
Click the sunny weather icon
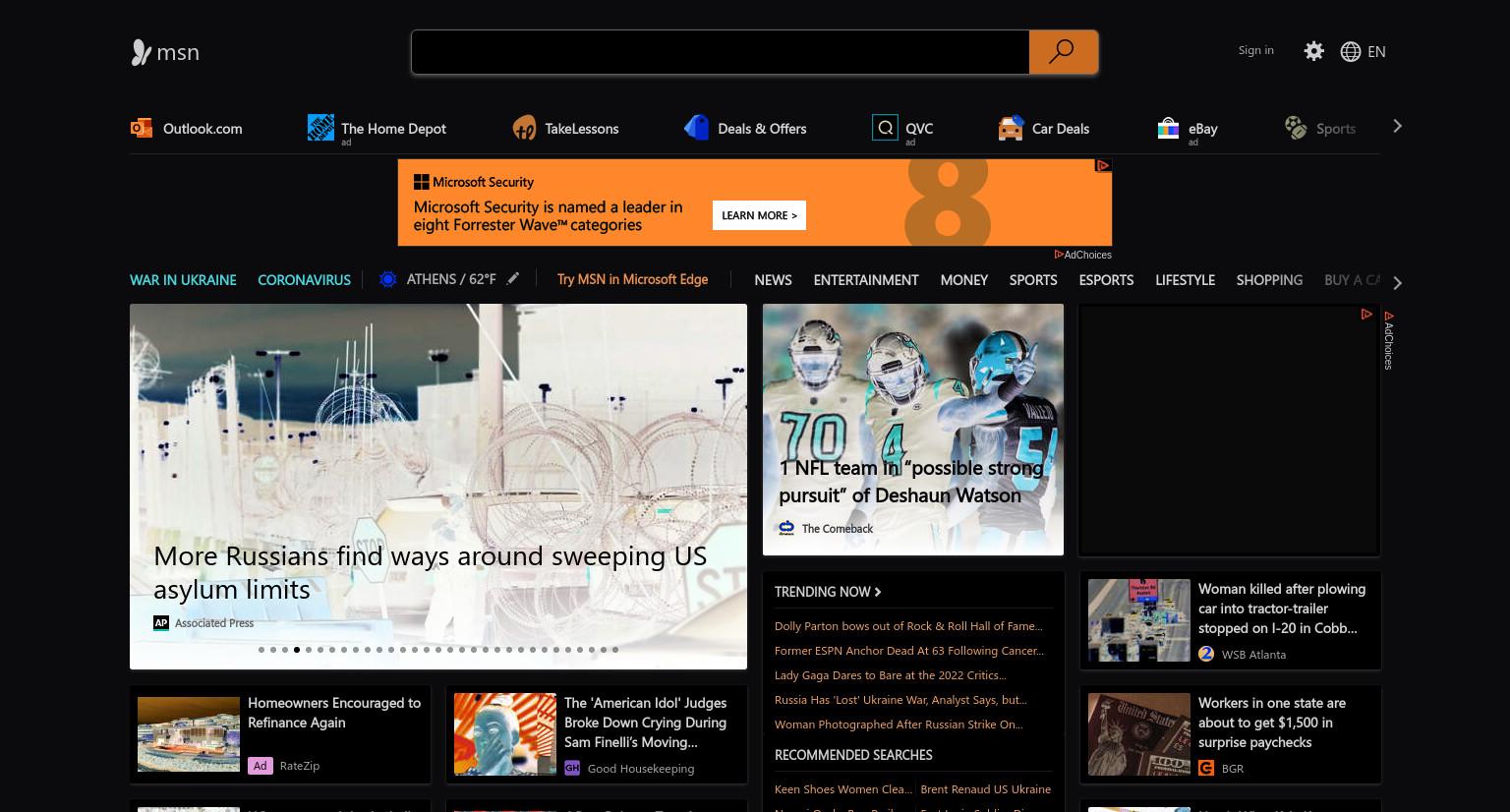[x=387, y=279]
